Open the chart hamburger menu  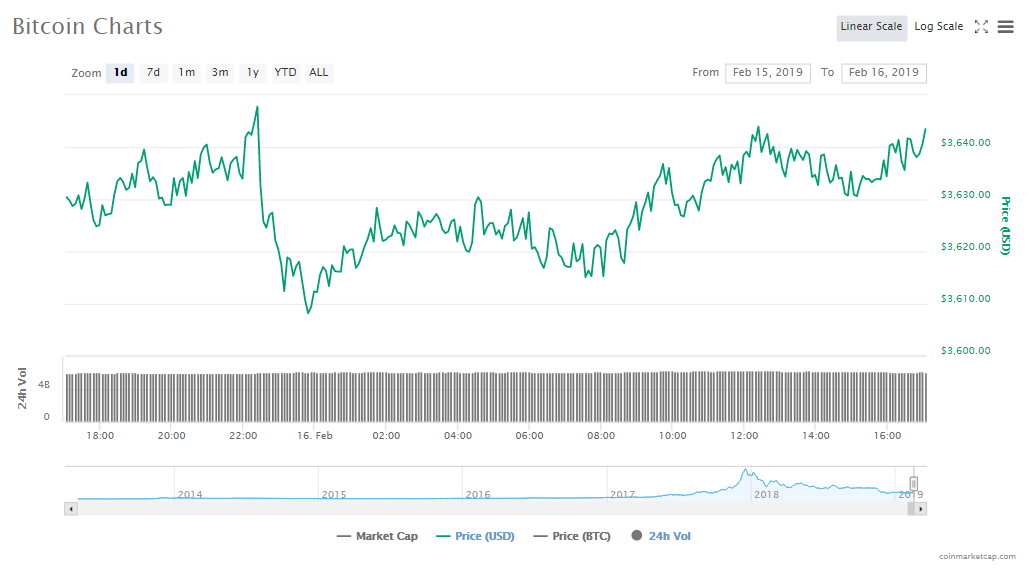pyautogui.click(x=1005, y=27)
